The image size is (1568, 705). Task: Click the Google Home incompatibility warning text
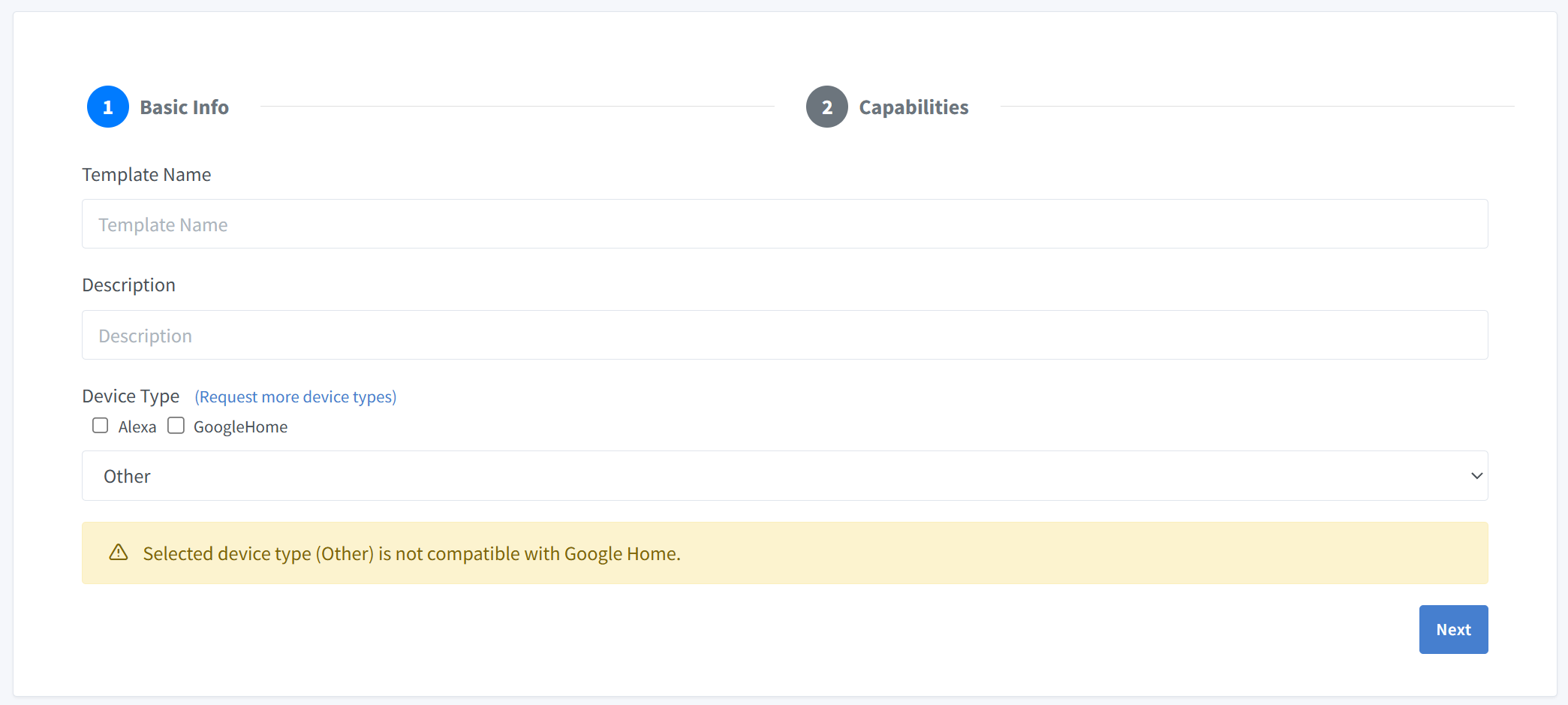coord(411,554)
